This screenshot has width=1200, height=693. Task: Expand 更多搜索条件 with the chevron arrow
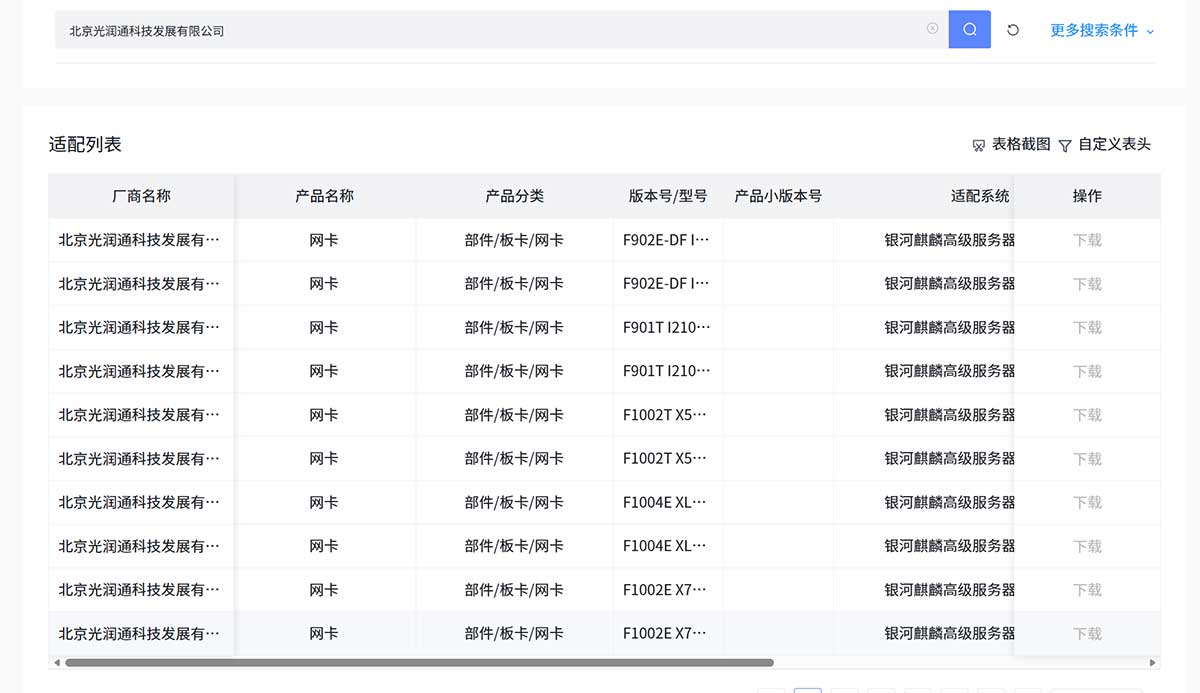[x=1150, y=32]
